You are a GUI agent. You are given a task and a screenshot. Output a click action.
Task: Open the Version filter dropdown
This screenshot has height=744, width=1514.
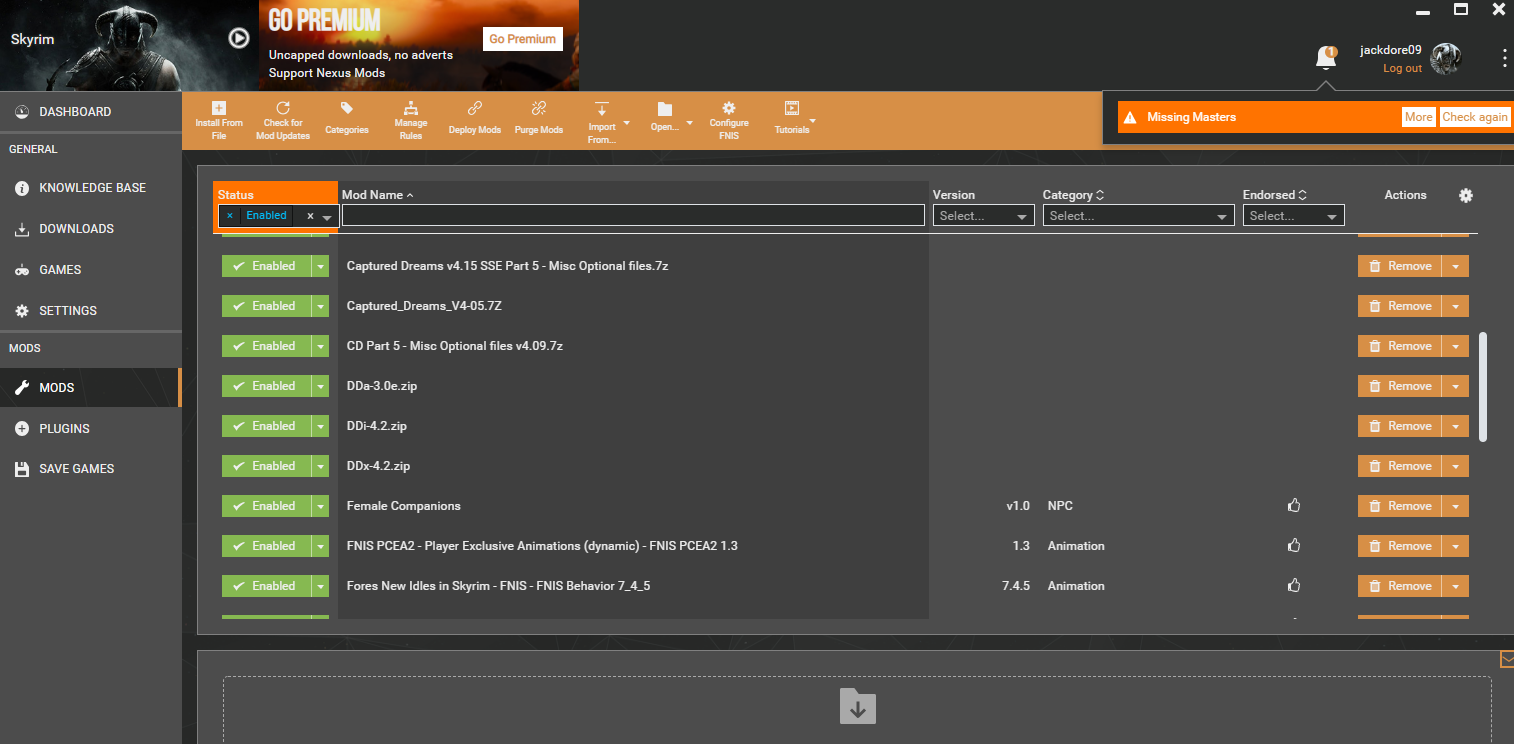(984, 216)
